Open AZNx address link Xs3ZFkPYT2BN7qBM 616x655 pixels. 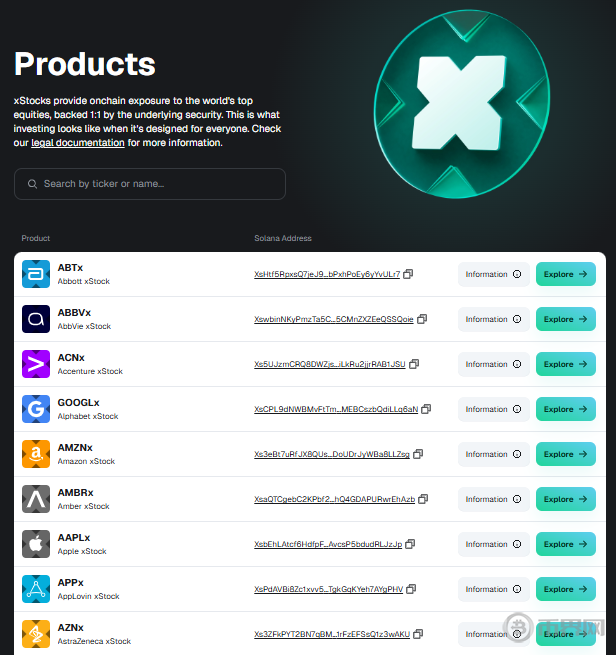click(x=332, y=635)
